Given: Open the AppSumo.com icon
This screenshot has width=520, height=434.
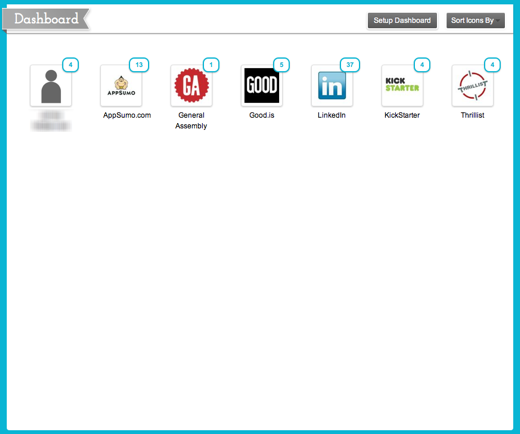Looking at the screenshot, I should click(x=121, y=86).
